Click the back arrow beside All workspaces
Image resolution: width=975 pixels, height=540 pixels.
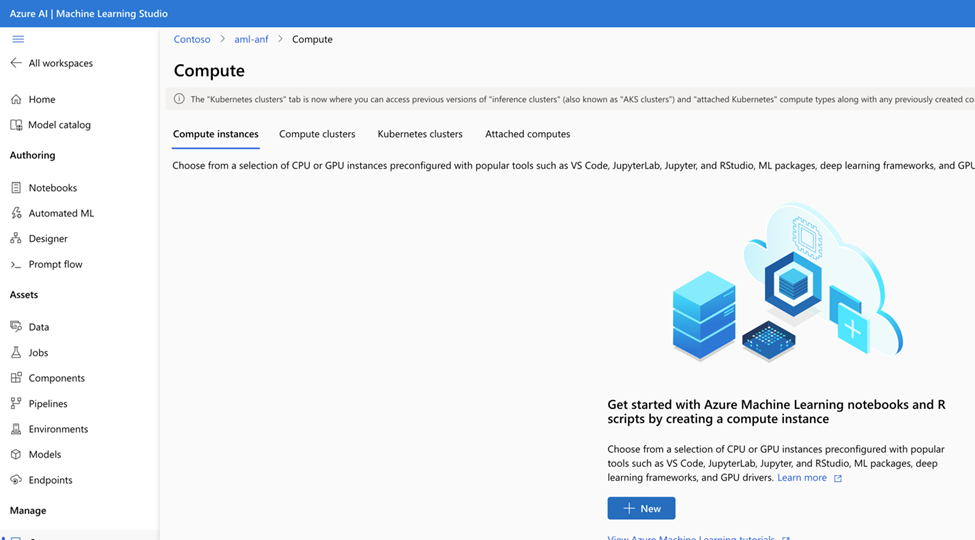coord(16,63)
